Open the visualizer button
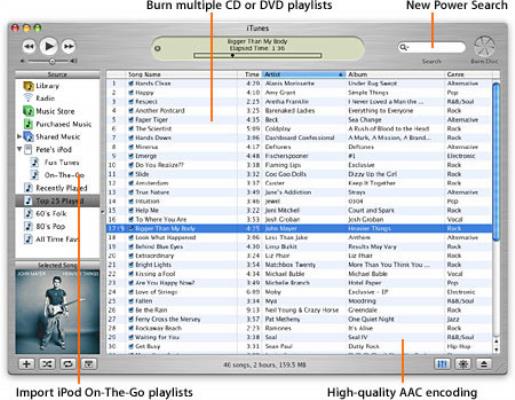This screenshot has width=515, height=400. pos(463,364)
